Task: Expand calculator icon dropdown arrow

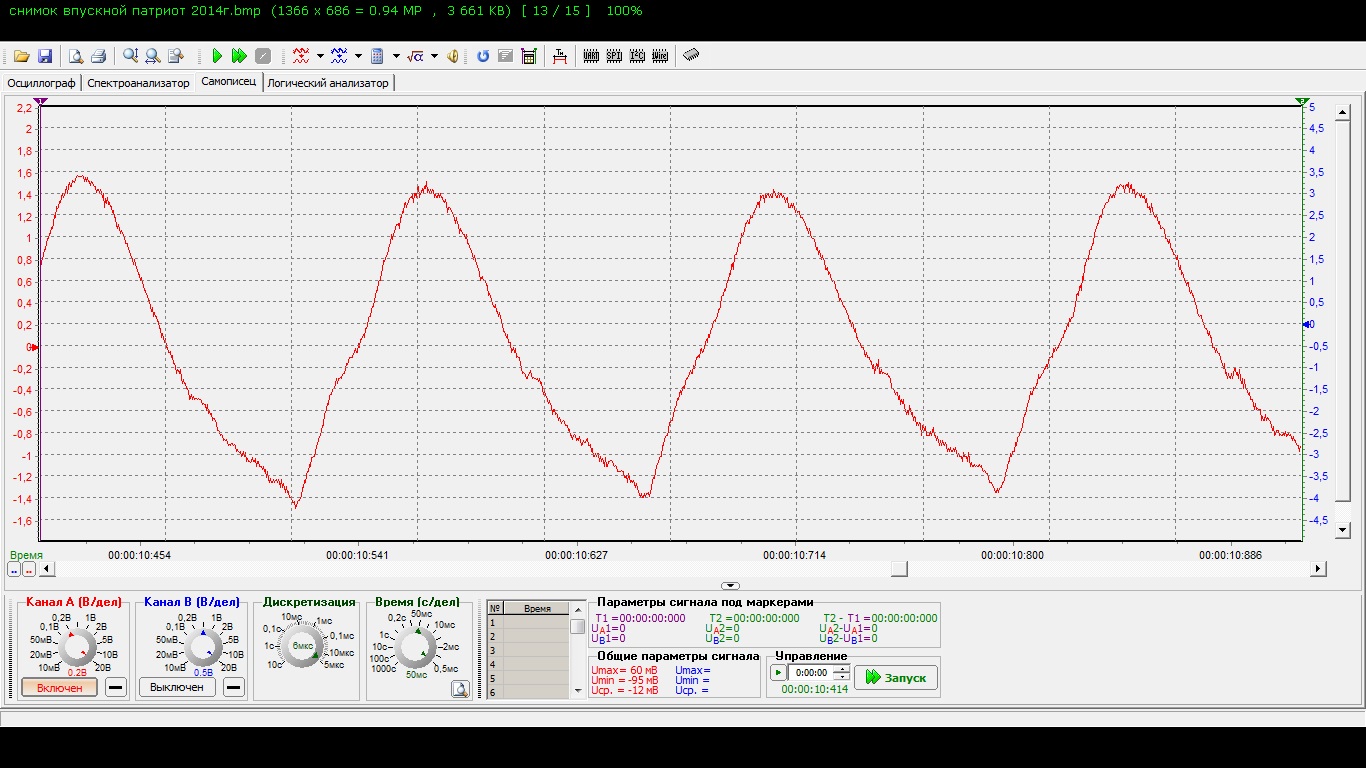Action: (x=396, y=56)
